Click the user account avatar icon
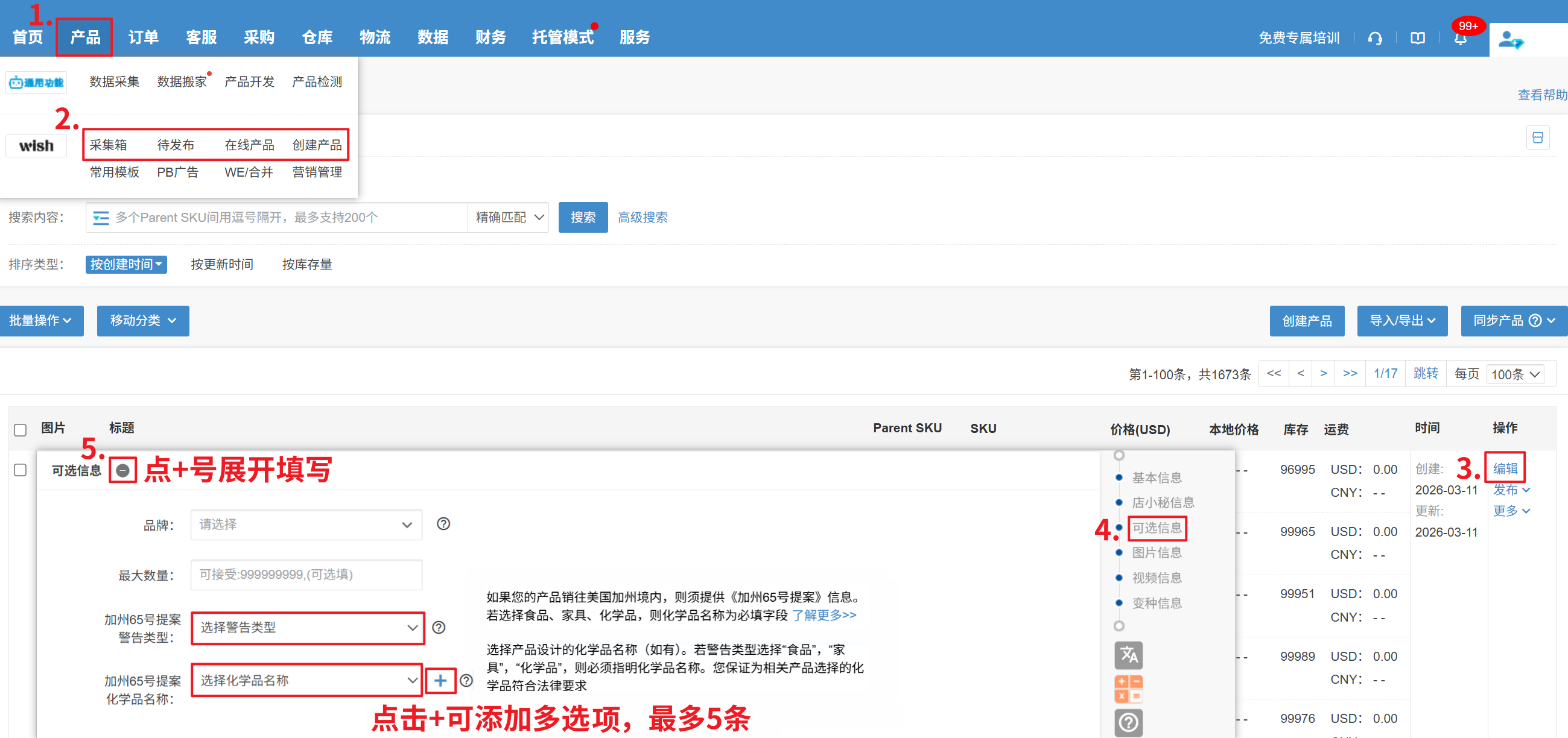This screenshot has width=1568, height=738. click(1509, 40)
